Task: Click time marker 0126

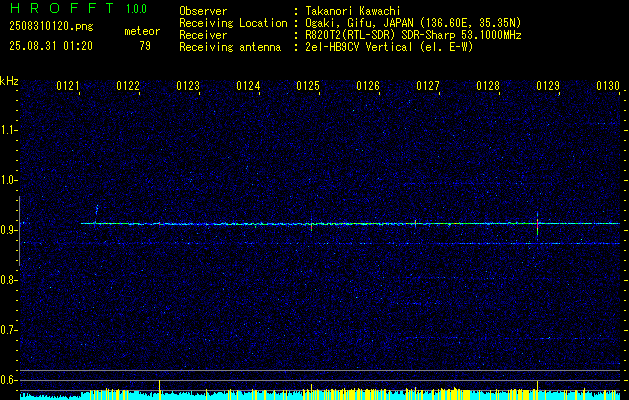Action: point(368,85)
